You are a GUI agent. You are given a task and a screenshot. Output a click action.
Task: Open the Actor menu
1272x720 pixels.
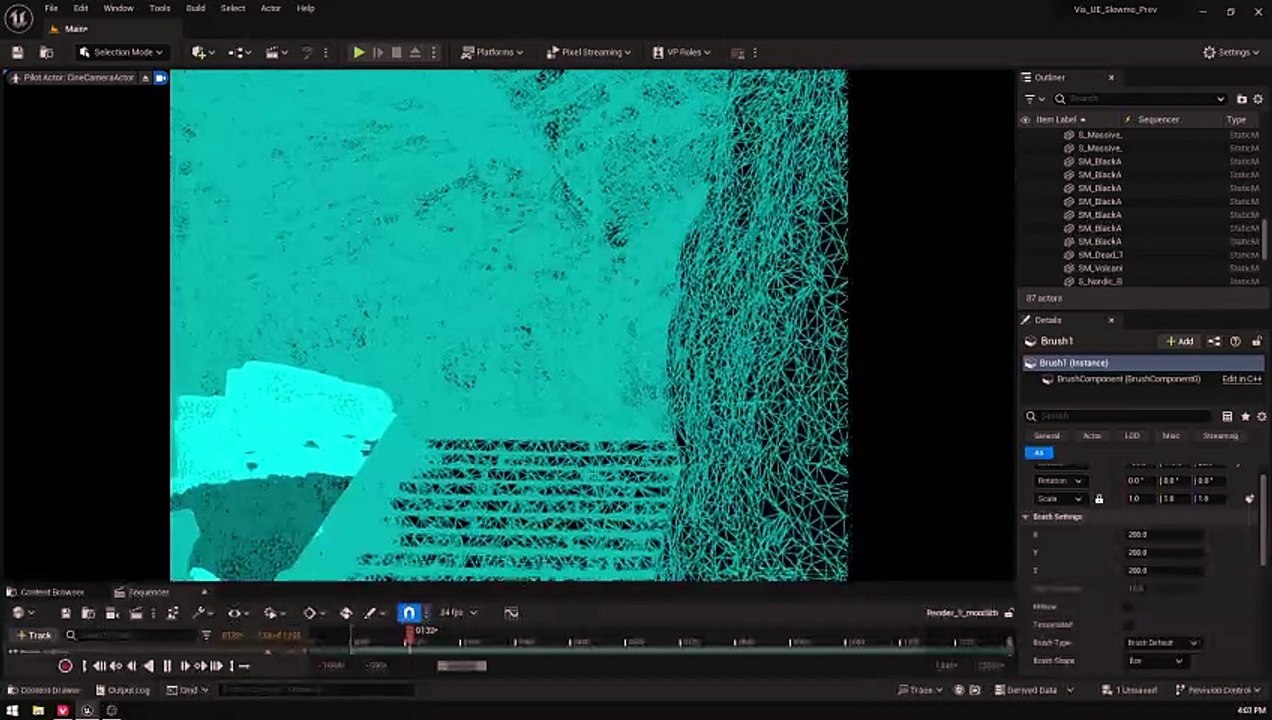(271, 8)
